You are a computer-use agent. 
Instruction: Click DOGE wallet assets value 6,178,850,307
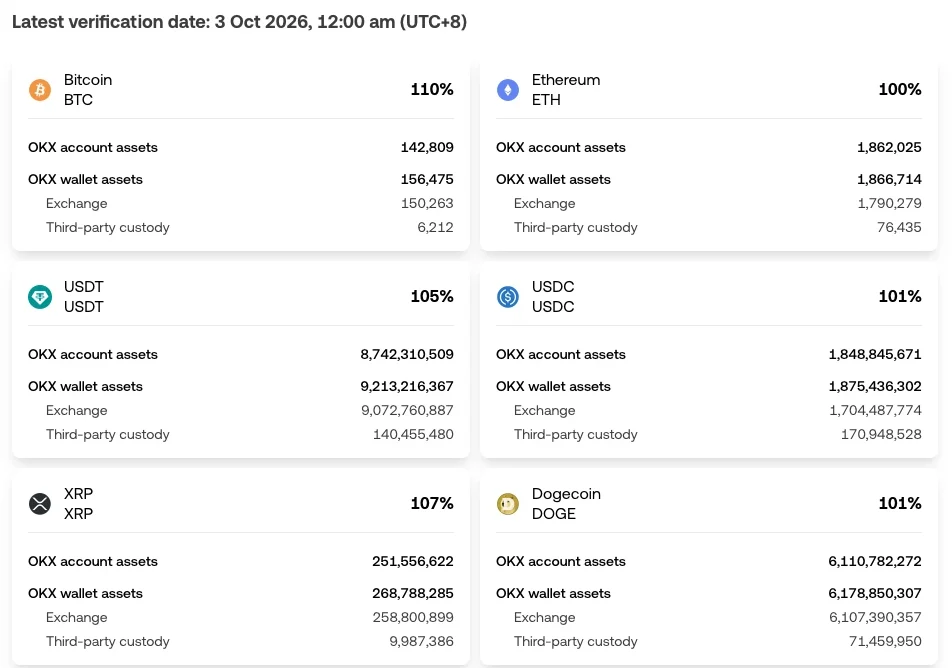(875, 593)
